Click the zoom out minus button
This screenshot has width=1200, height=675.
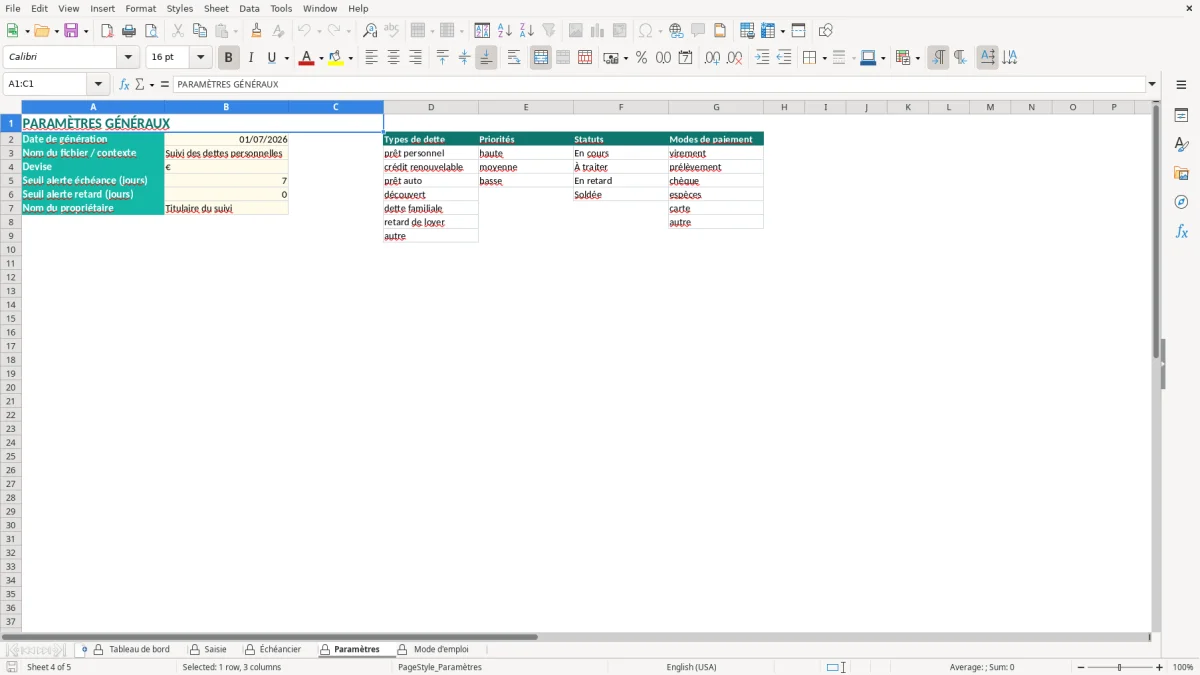[x=1081, y=667]
